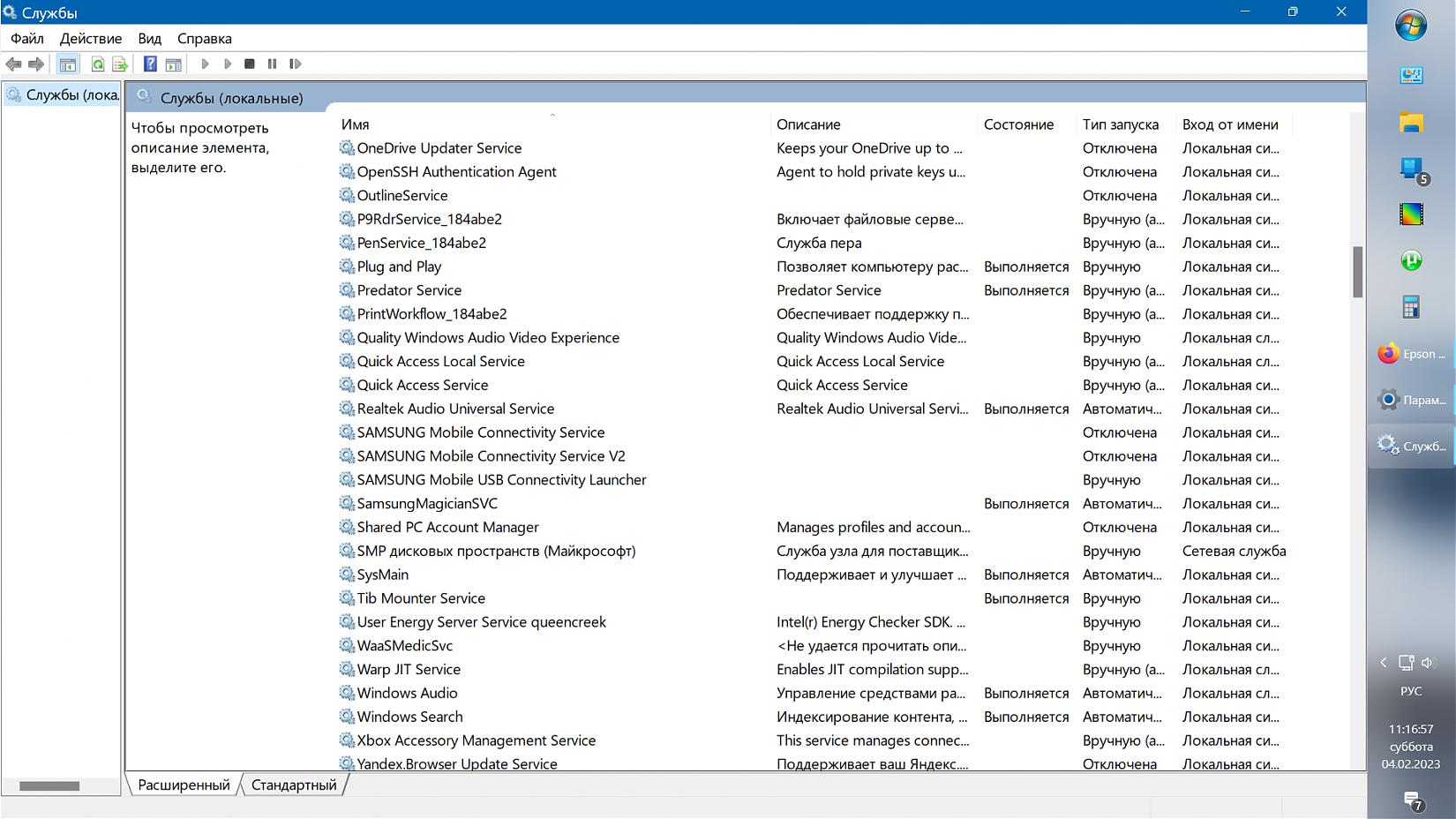Image resolution: width=1456 pixels, height=819 pixels.
Task: Toggle the Show/Hide action pane button
Action: pos(173,64)
